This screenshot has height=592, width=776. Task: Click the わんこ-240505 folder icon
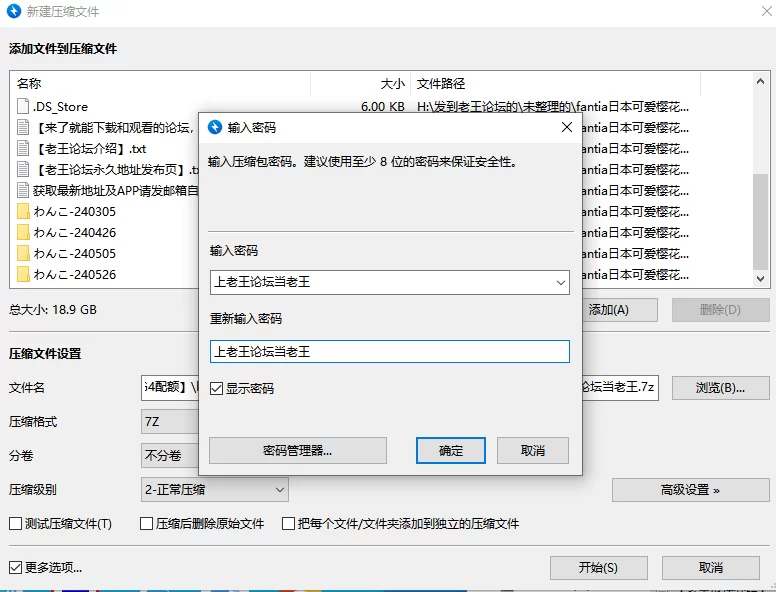24,254
